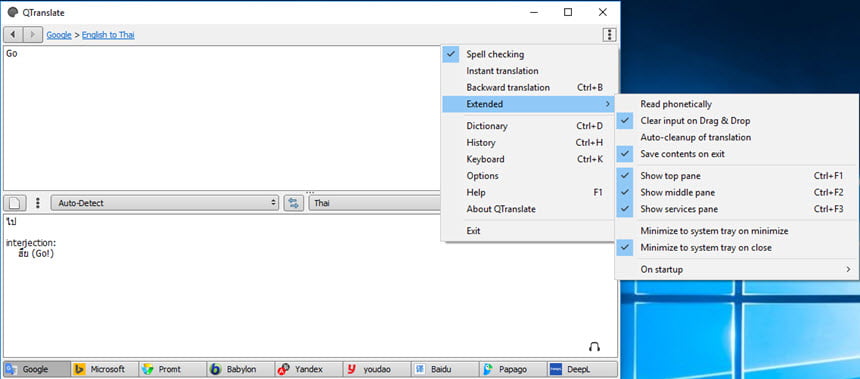Click the headphones listen icon
The height and width of the screenshot is (379, 860).
[594, 347]
